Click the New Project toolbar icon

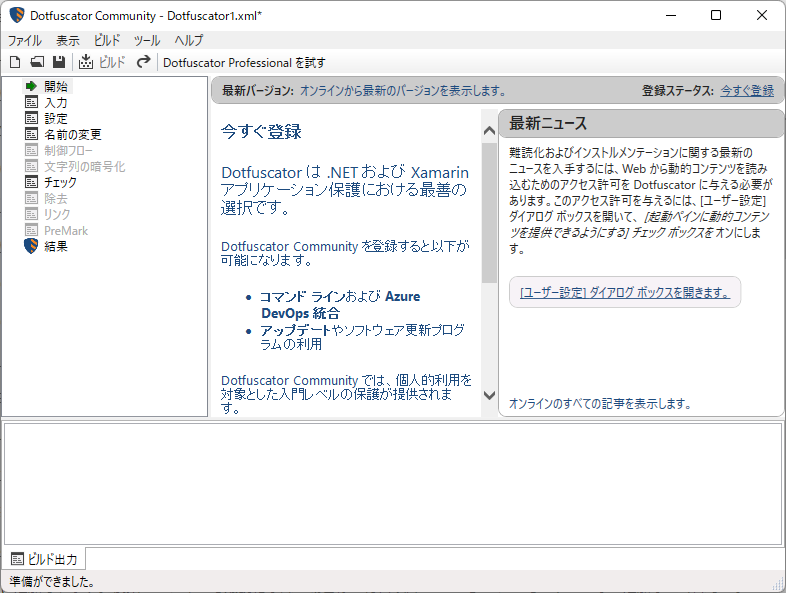[x=14, y=62]
